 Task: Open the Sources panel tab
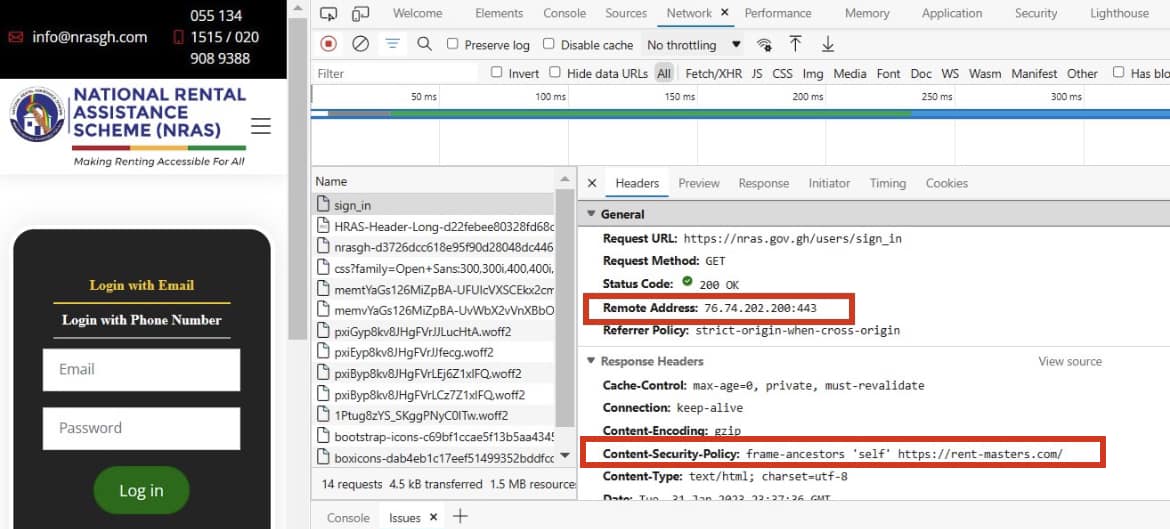(626, 13)
